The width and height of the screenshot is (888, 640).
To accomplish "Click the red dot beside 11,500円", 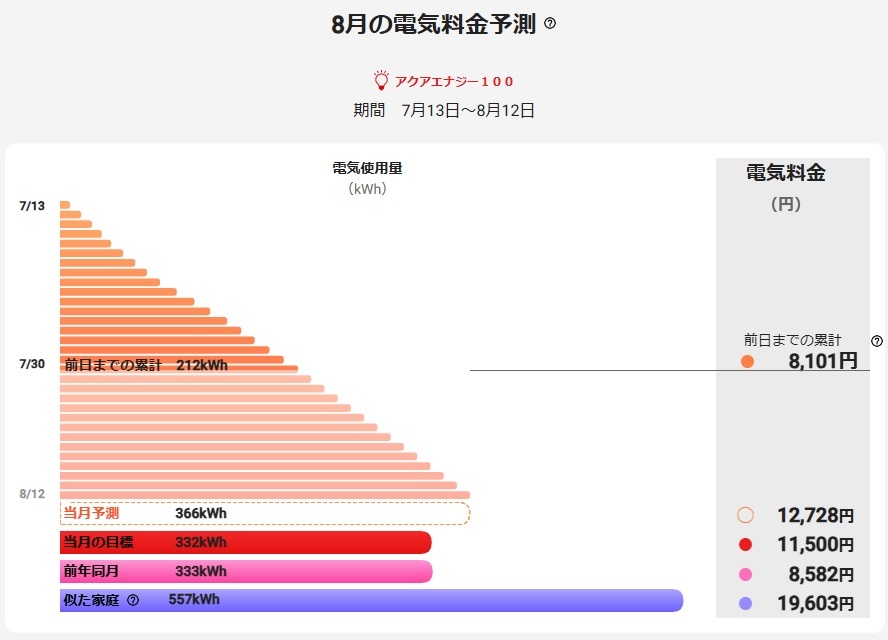I will click(x=745, y=545).
